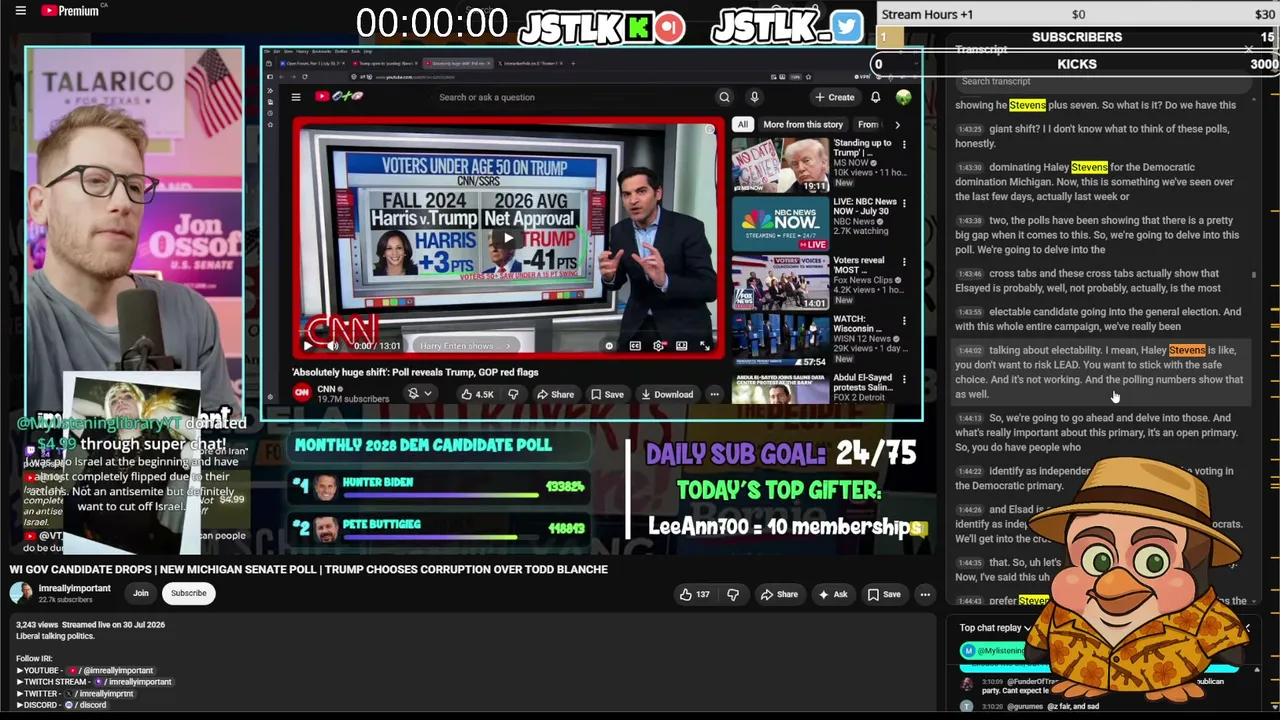The height and width of the screenshot is (720, 1280).
Task: Enter fullscreen on embedded CNN video
Action: pyautogui.click(x=705, y=346)
